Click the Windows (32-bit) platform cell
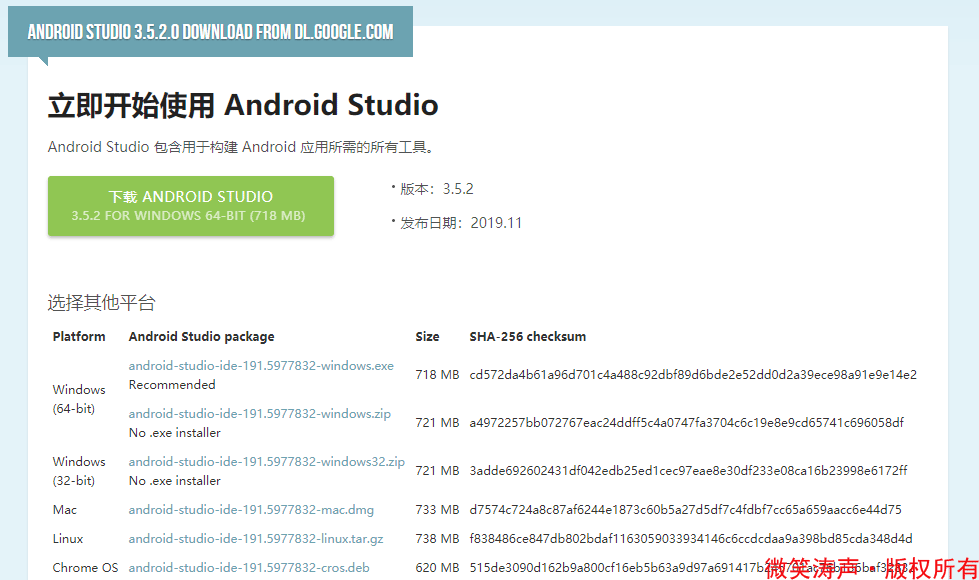This screenshot has width=979, height=580. pyautogui.click(x=79, y=471)
